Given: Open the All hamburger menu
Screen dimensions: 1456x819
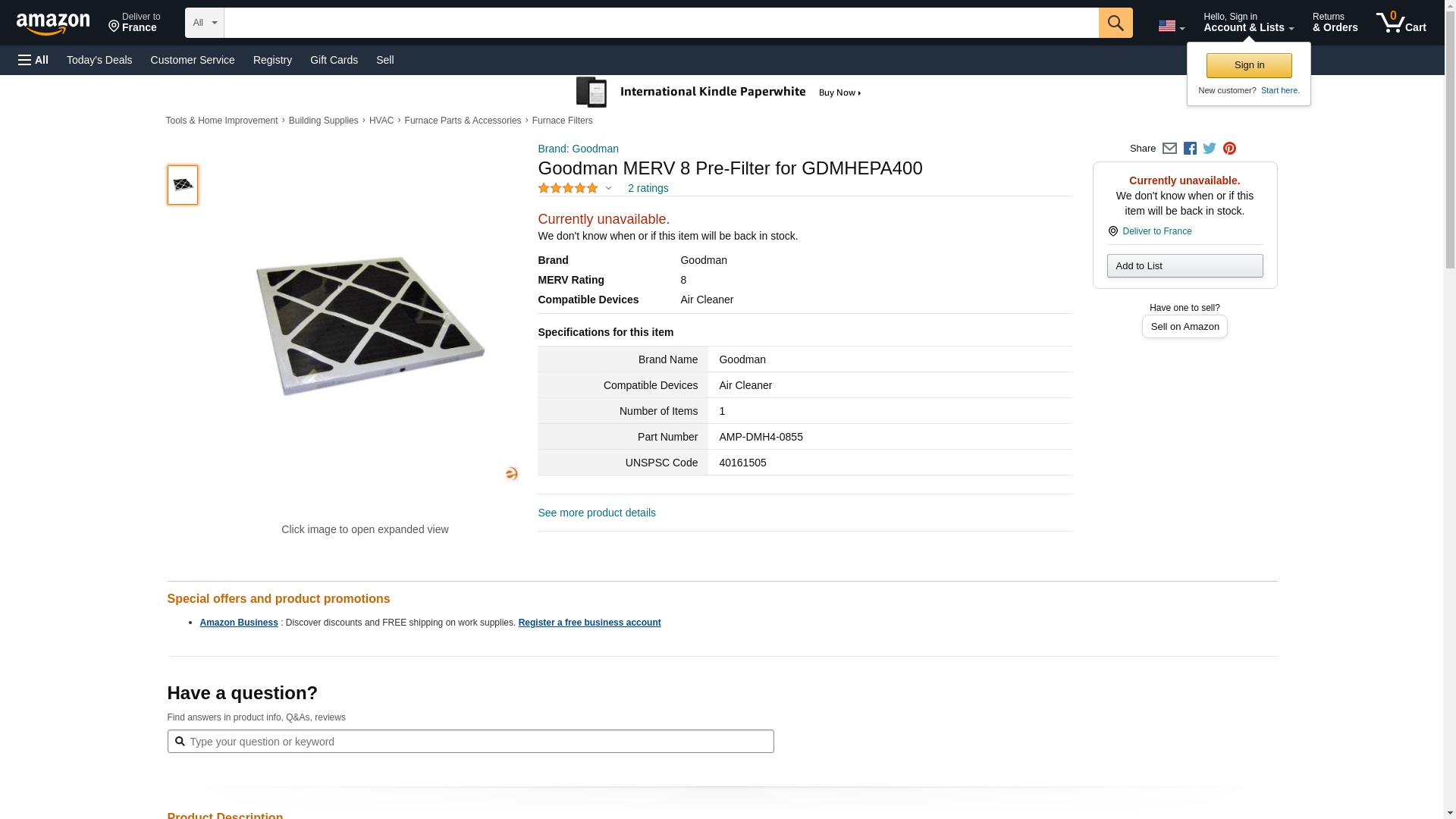Looking at the screenshot, I should pos(33,60).
